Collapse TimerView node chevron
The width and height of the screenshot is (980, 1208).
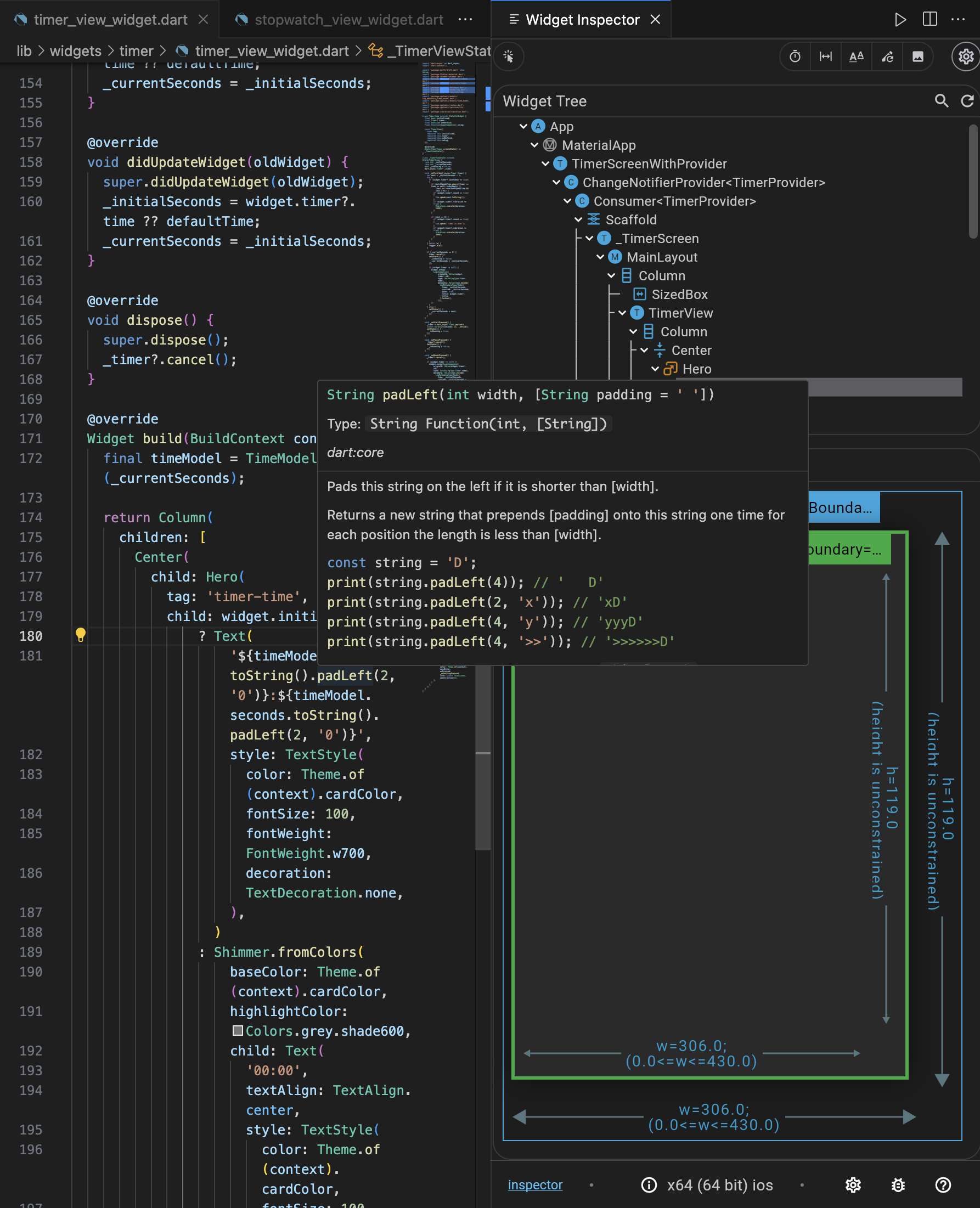pos(623,313)
